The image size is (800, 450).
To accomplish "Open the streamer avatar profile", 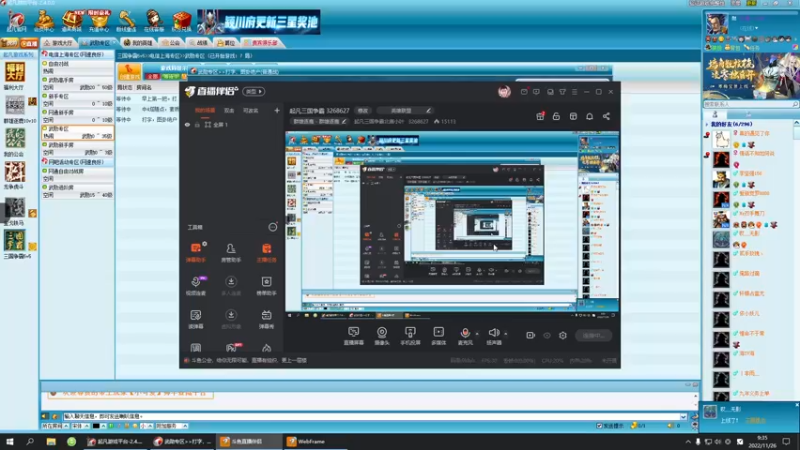I will pos(504,92).
